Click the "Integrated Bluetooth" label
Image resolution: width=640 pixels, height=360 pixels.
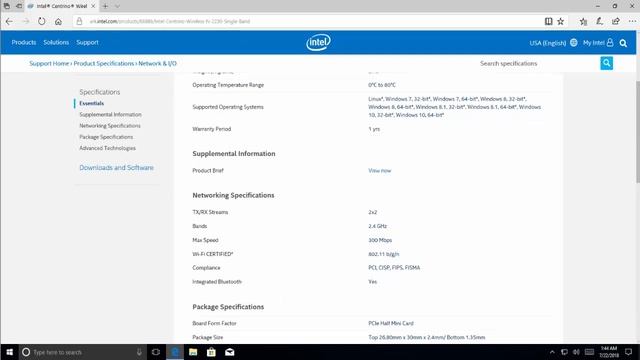click(x=217, y=282)
